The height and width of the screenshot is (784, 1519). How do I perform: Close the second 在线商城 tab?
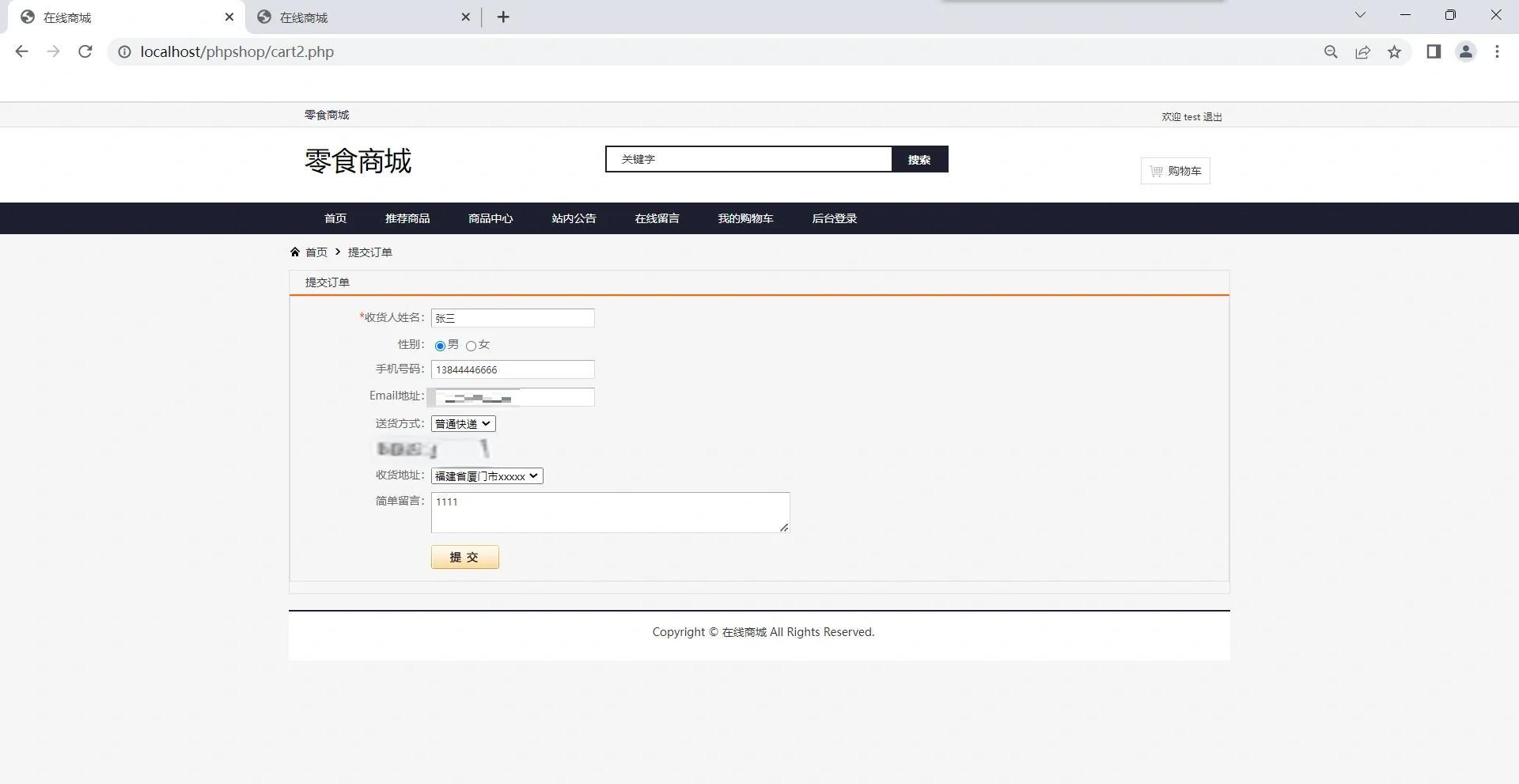click(x=465, y=17)
